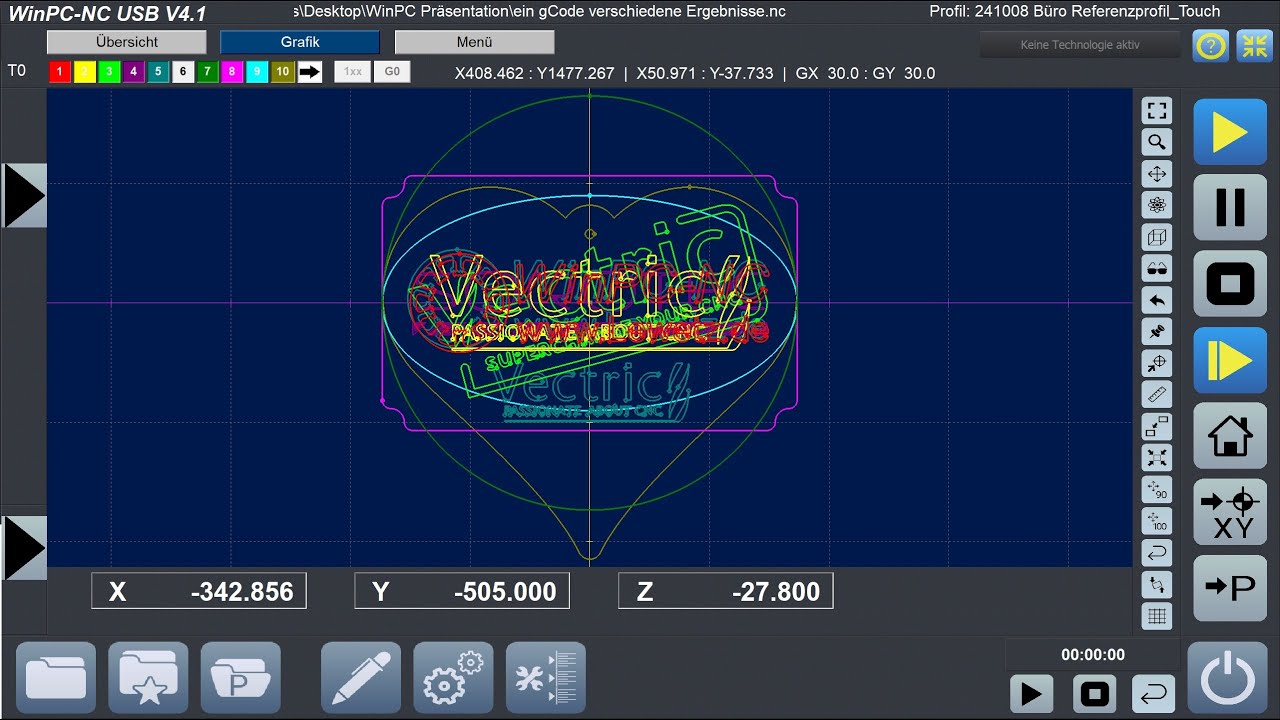Screen dimensions: 1280x720
Task: Move to XY zero point button
Action: pyautogui.click(x=1230, y=512)
